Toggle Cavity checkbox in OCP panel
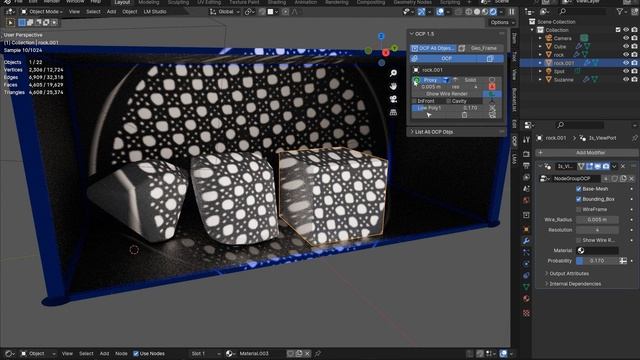The width and height of the screenshot is (640, 360). click(x=448, y=101)
